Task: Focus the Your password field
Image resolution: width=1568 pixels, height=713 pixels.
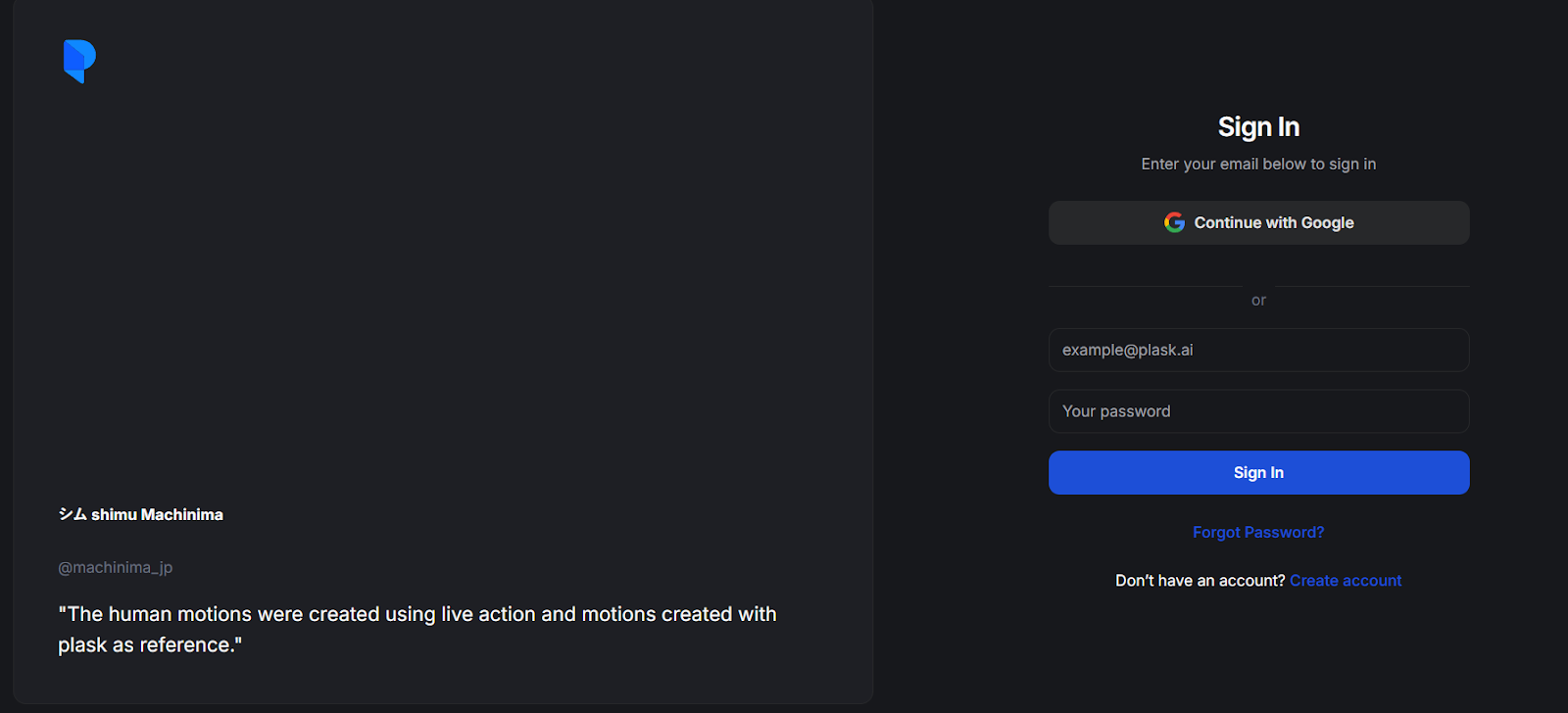Action: 1258,411
